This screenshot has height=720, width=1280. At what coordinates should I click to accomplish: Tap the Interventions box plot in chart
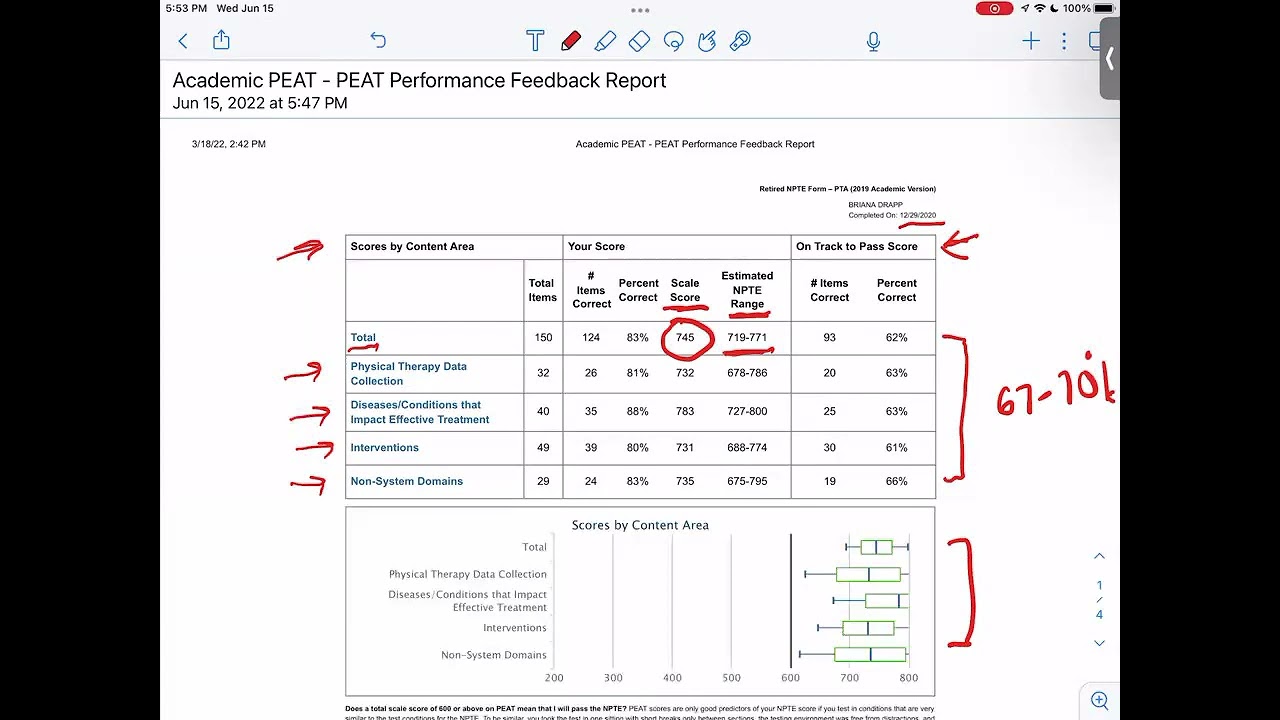(x=863, y=628)
